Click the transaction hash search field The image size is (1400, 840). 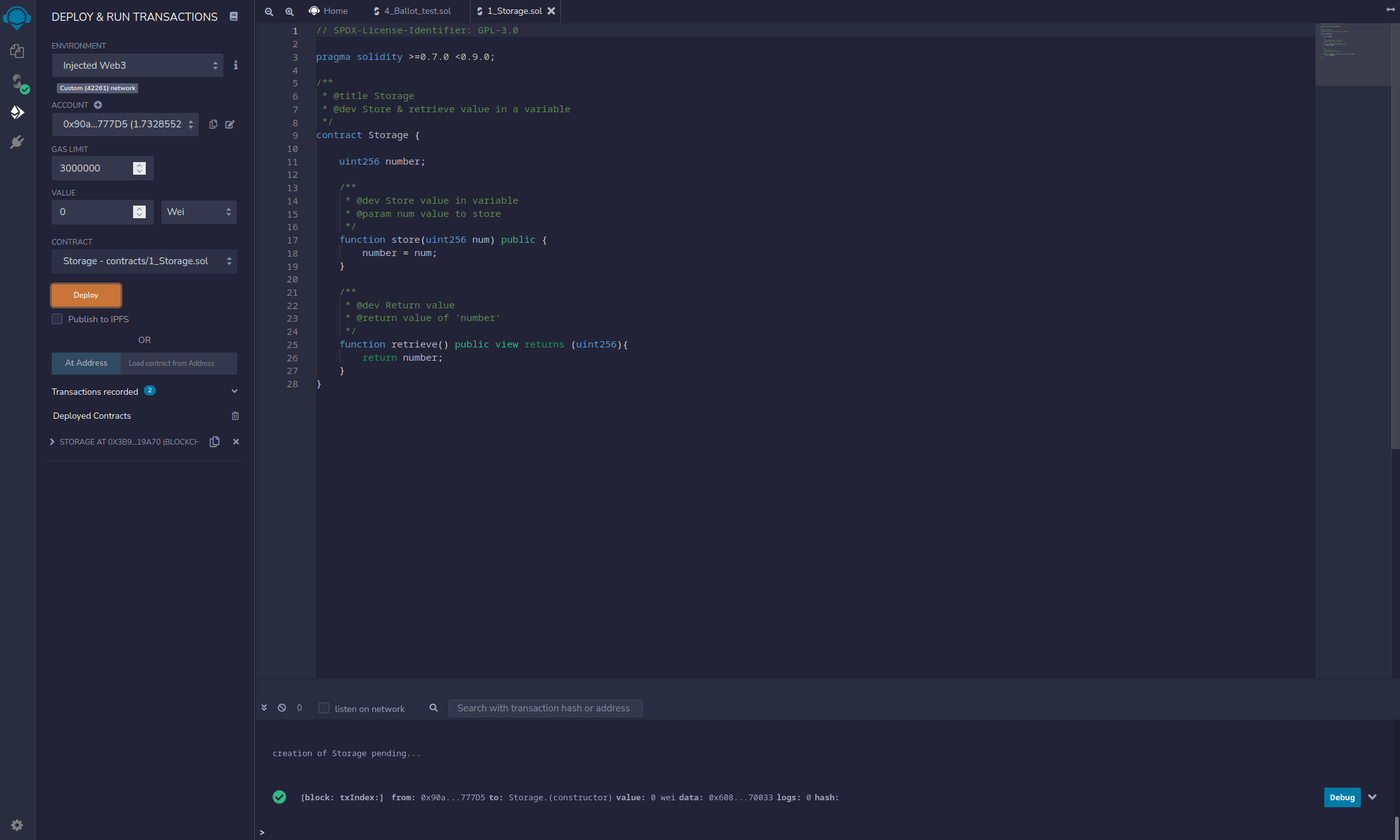coord(544,708)
